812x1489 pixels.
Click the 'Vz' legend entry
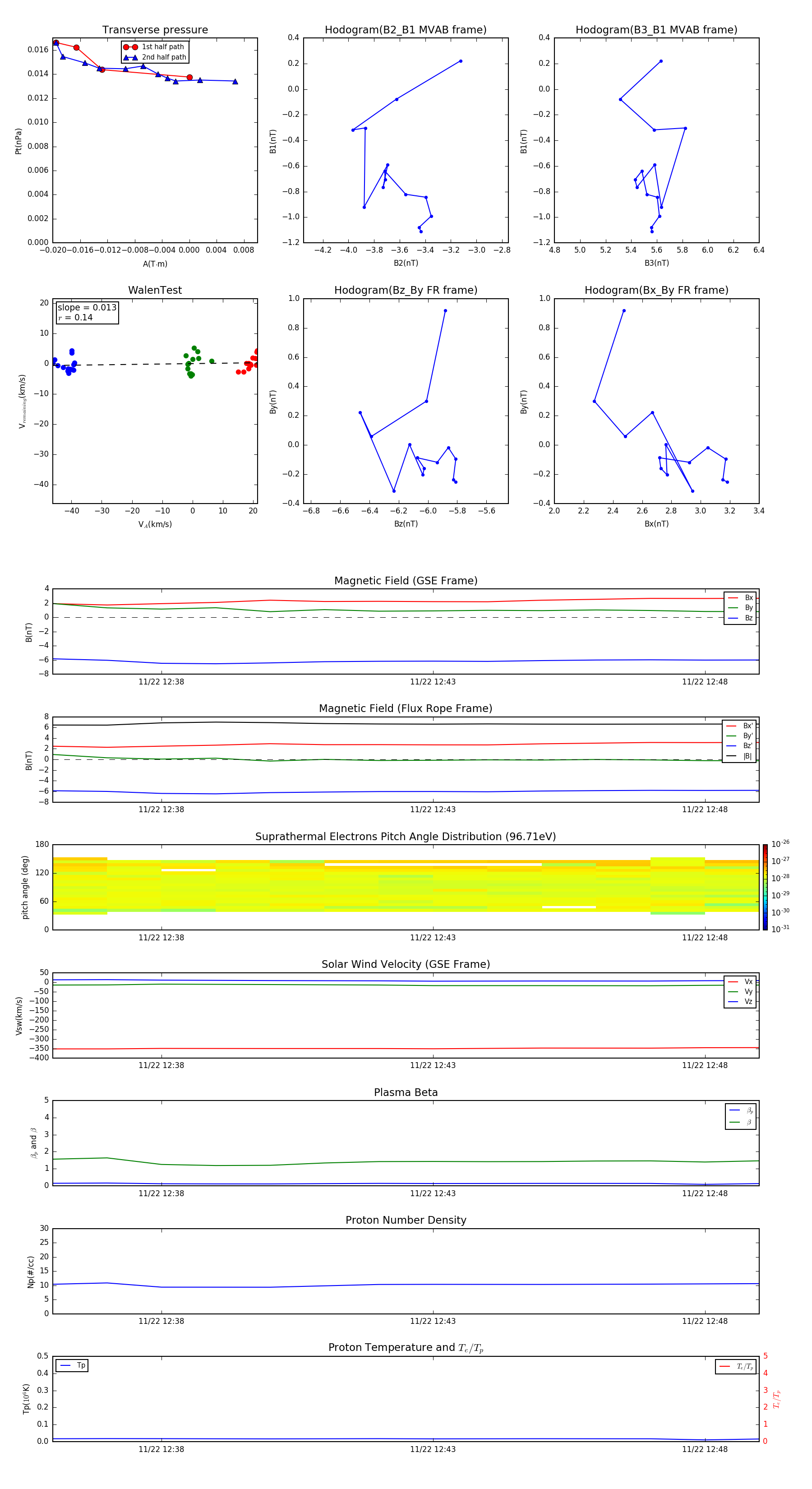click(x=741, y=1002)
